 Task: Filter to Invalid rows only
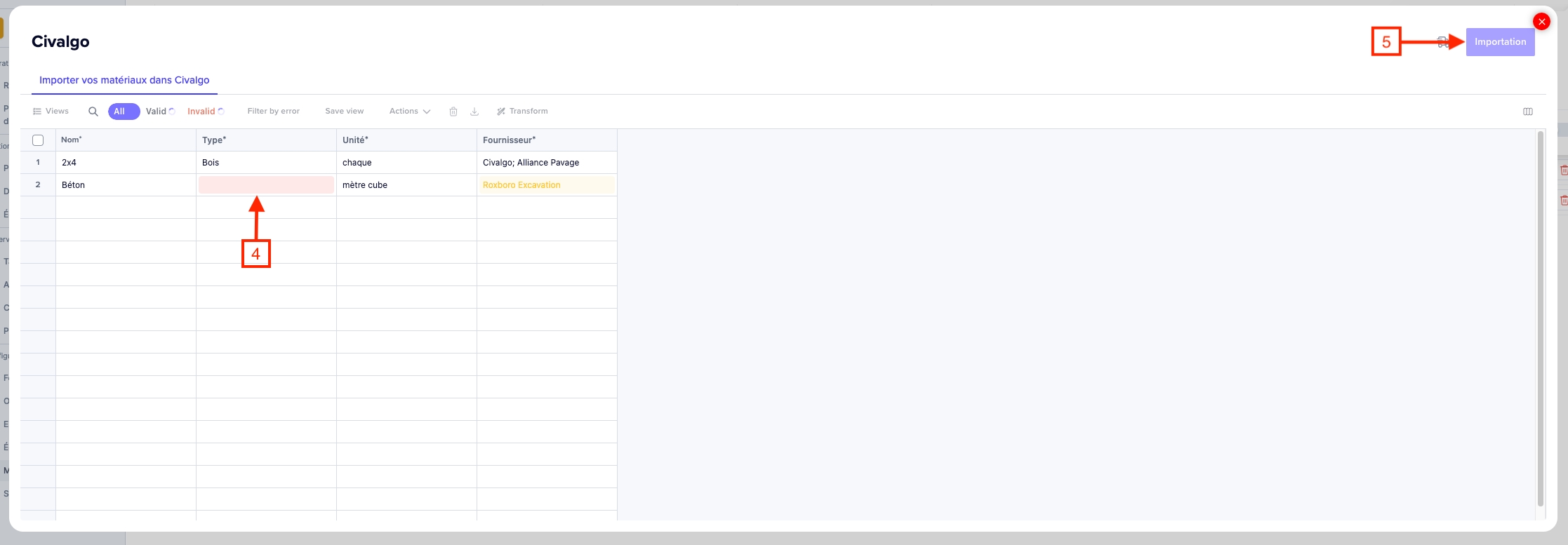[201, 112]
